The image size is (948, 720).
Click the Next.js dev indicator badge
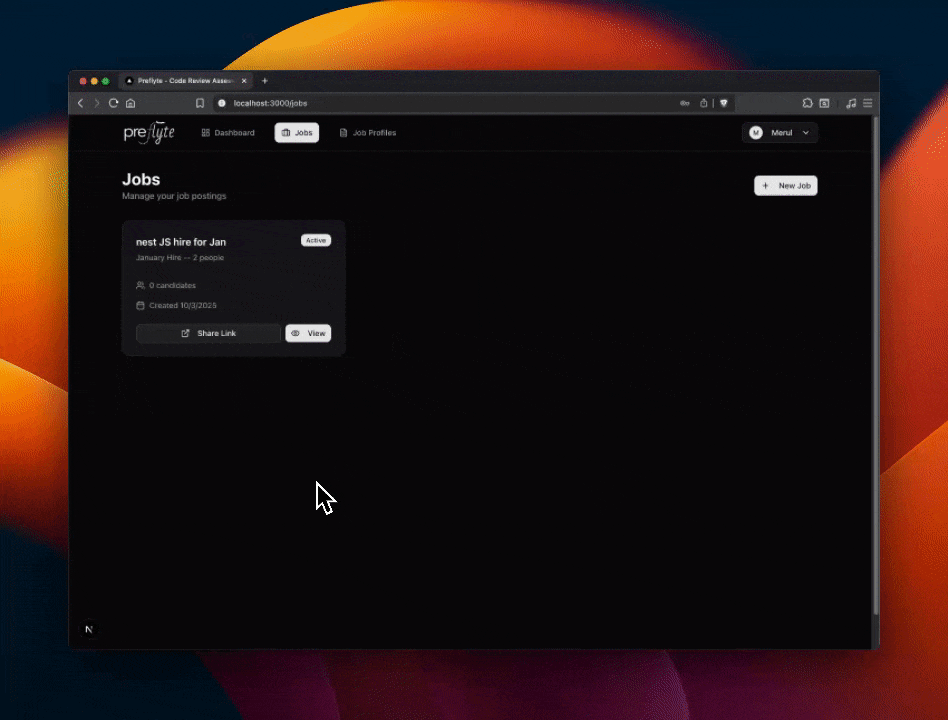89,629
